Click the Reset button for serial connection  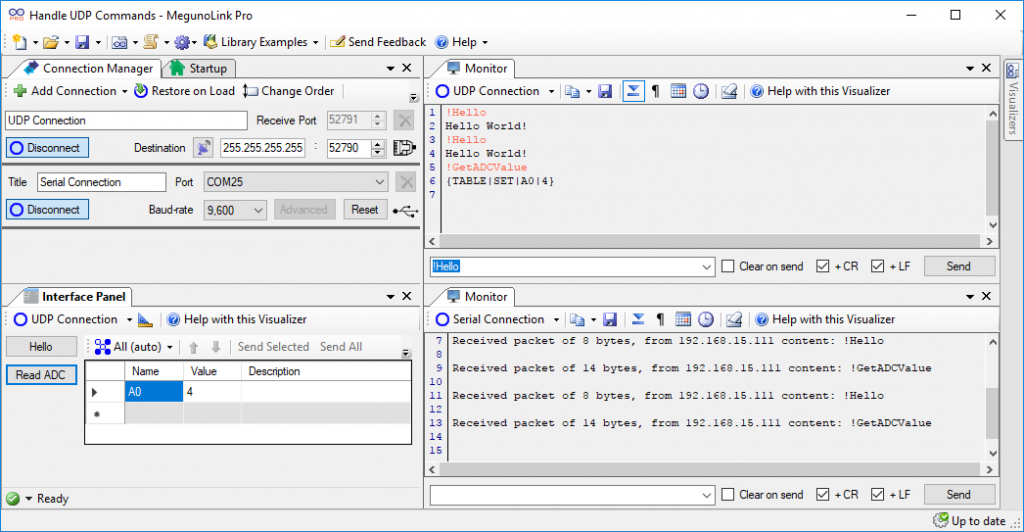click(364, 210)
